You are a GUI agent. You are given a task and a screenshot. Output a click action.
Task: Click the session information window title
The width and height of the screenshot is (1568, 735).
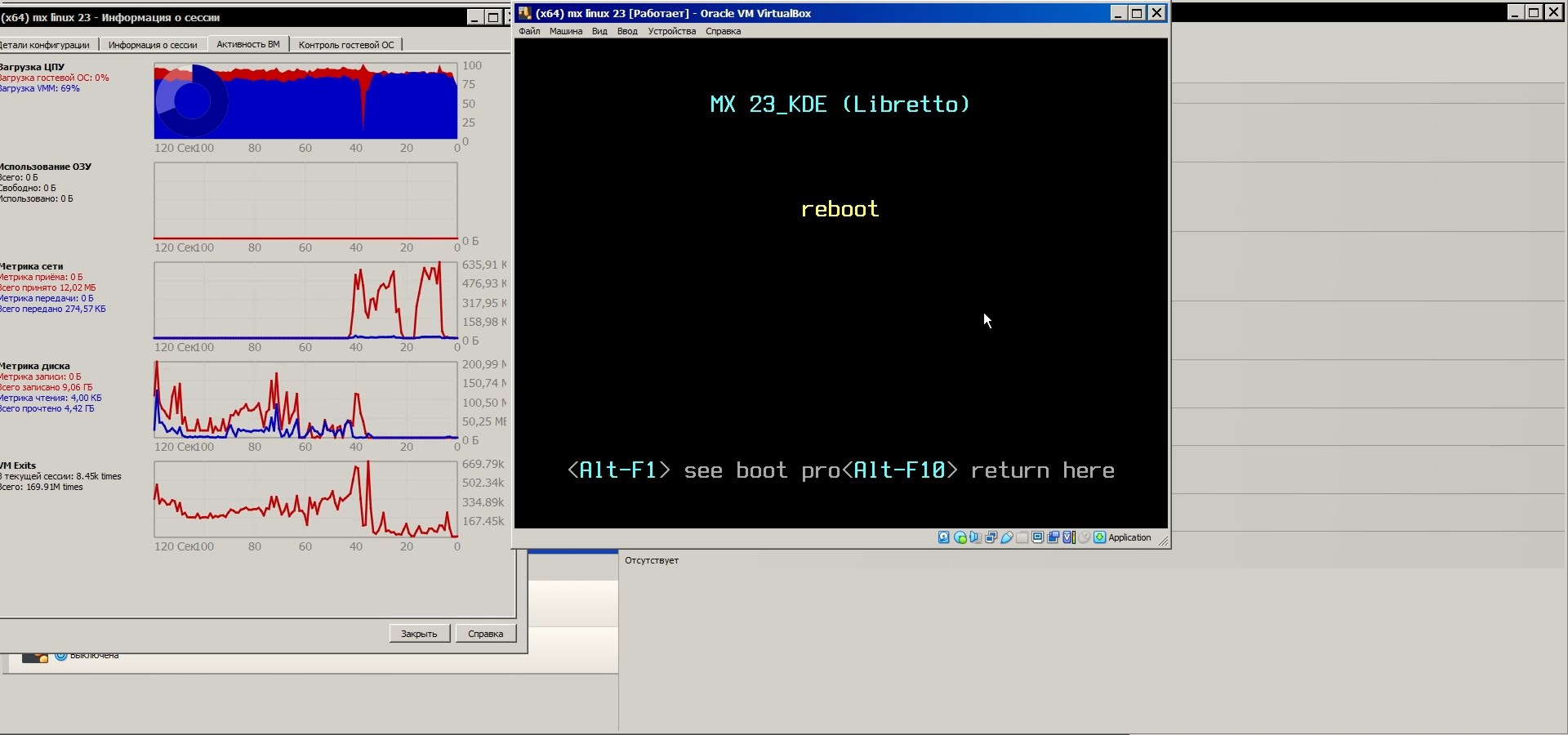(110, 17)
